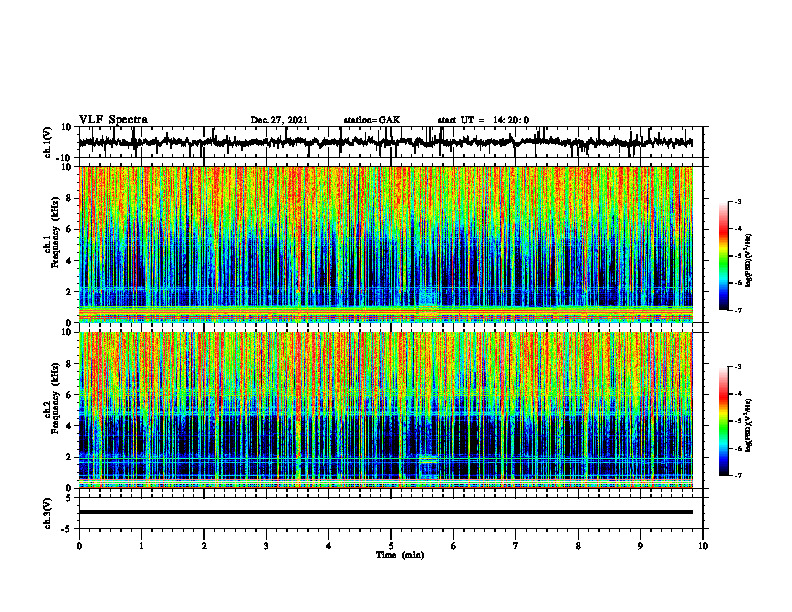Click the time axis tick label '8'
The image size is (792, 612).
(578, 546)
